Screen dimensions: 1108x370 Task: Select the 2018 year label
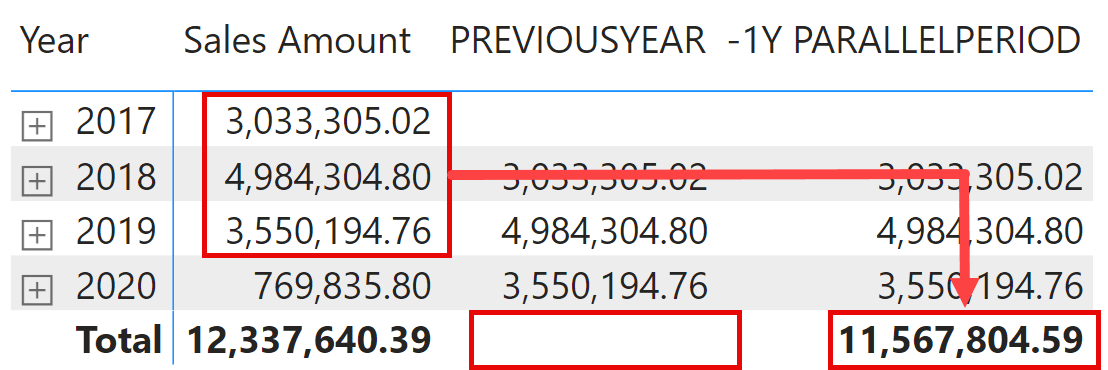116,177
